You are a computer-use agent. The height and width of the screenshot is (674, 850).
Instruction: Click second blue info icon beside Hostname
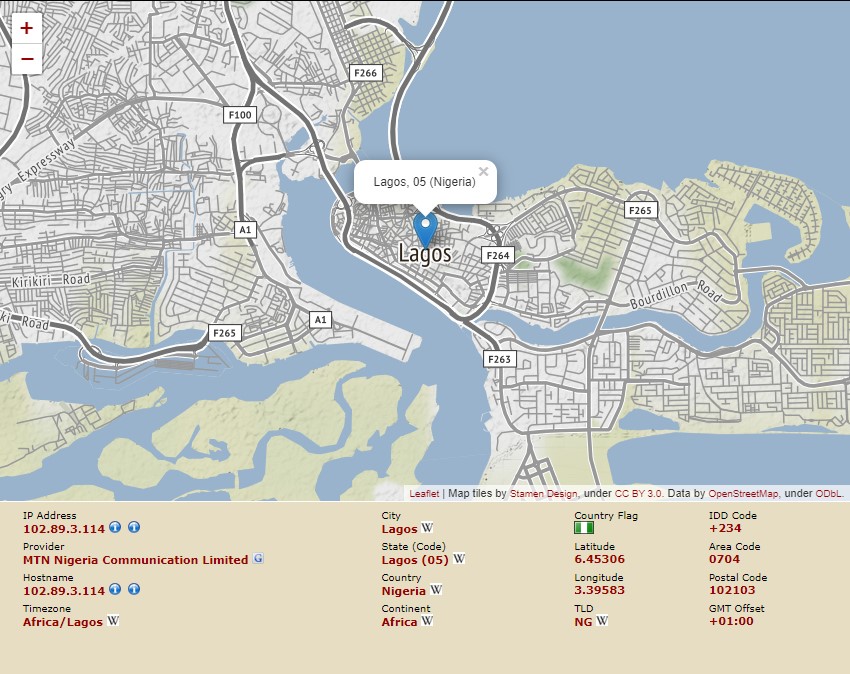[133, 590]
